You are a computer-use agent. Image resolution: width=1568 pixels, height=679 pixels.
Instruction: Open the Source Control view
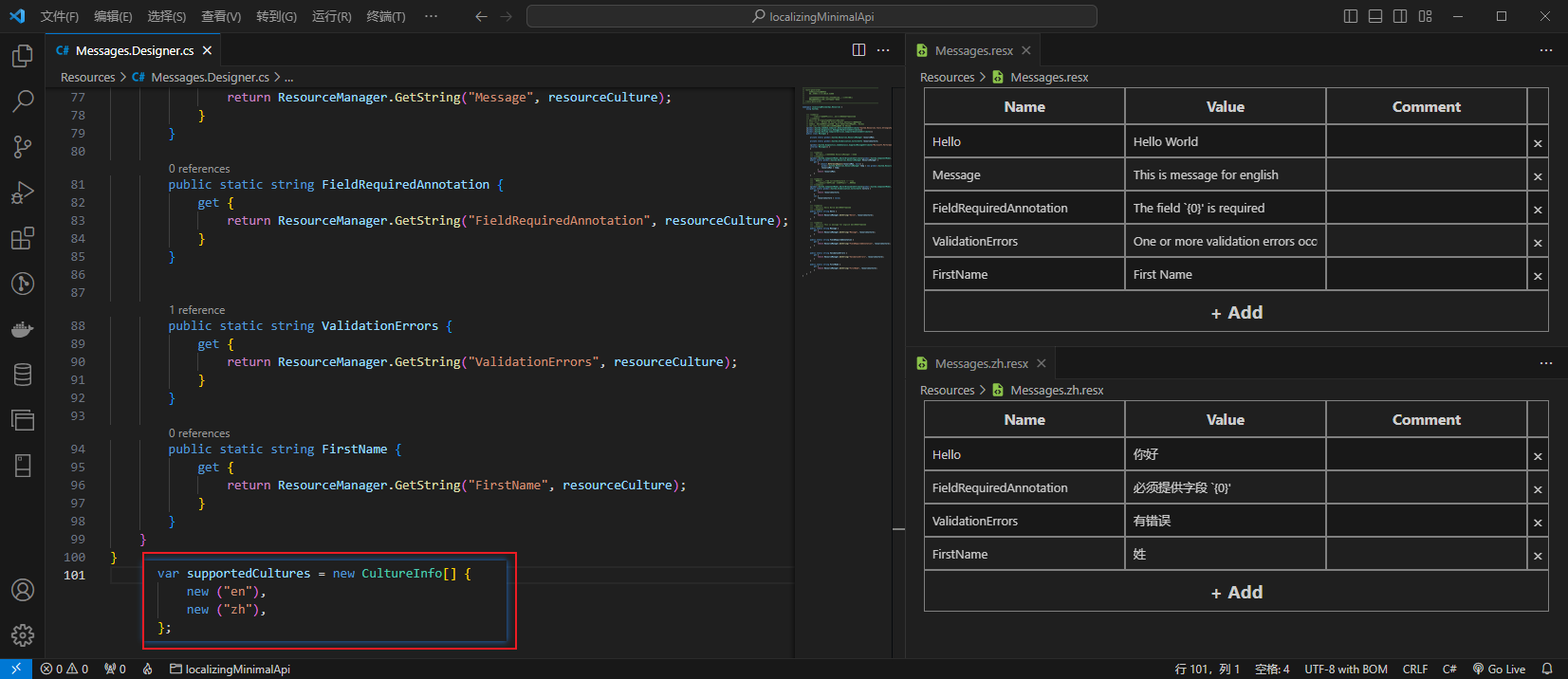pos(23,146)
